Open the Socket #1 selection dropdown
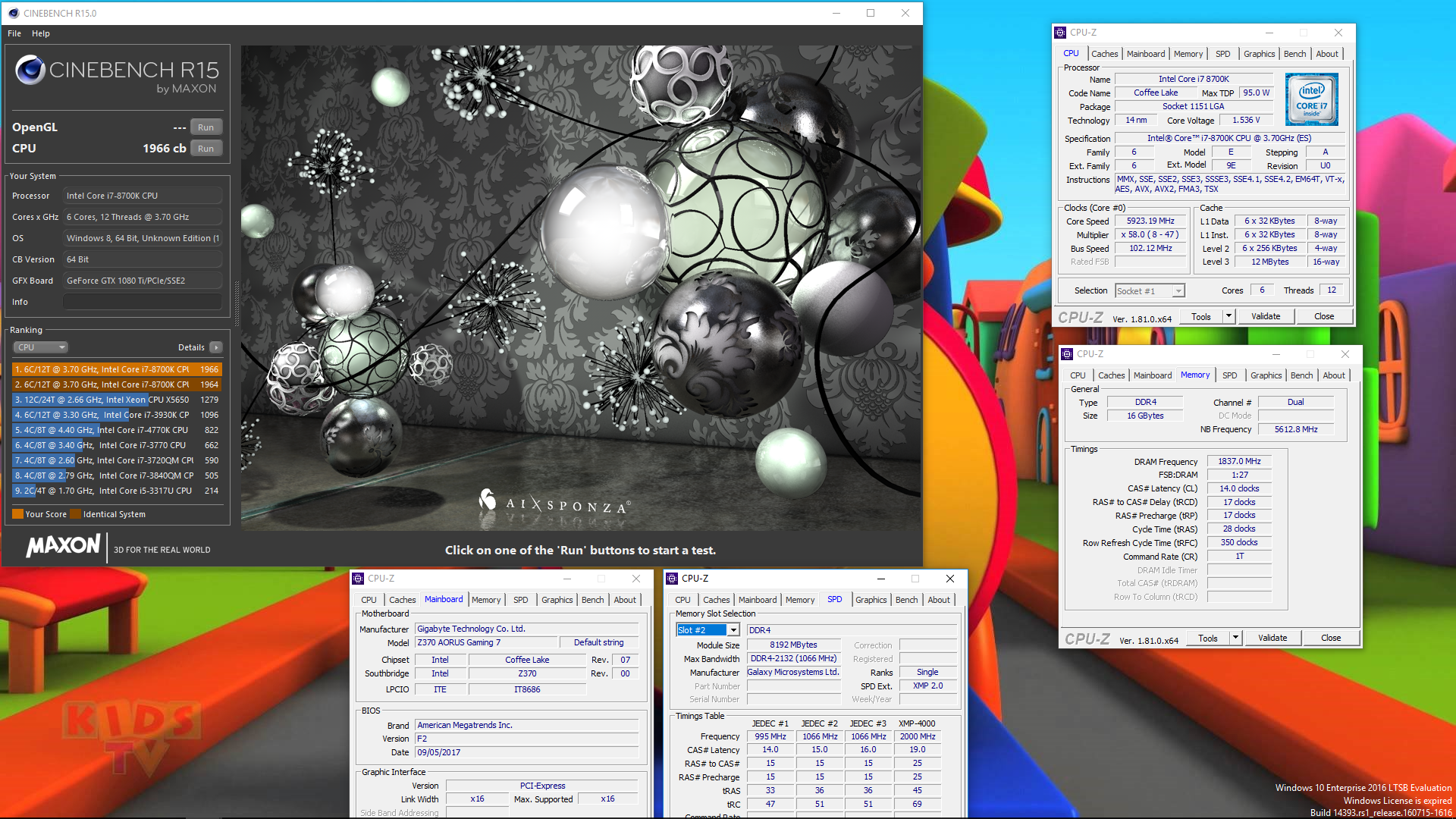The height and width of the screenshot is (819, 1456). click(1150, 291)
